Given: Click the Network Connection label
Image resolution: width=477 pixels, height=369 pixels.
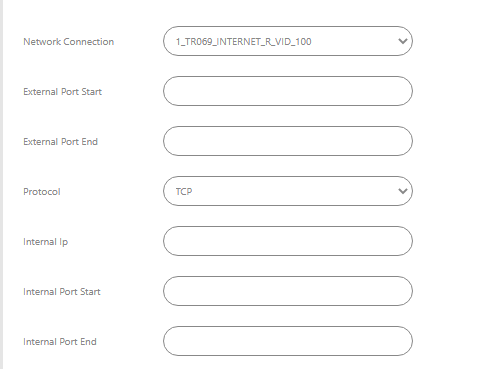Looking at the screenshot, I should [69, 42].
